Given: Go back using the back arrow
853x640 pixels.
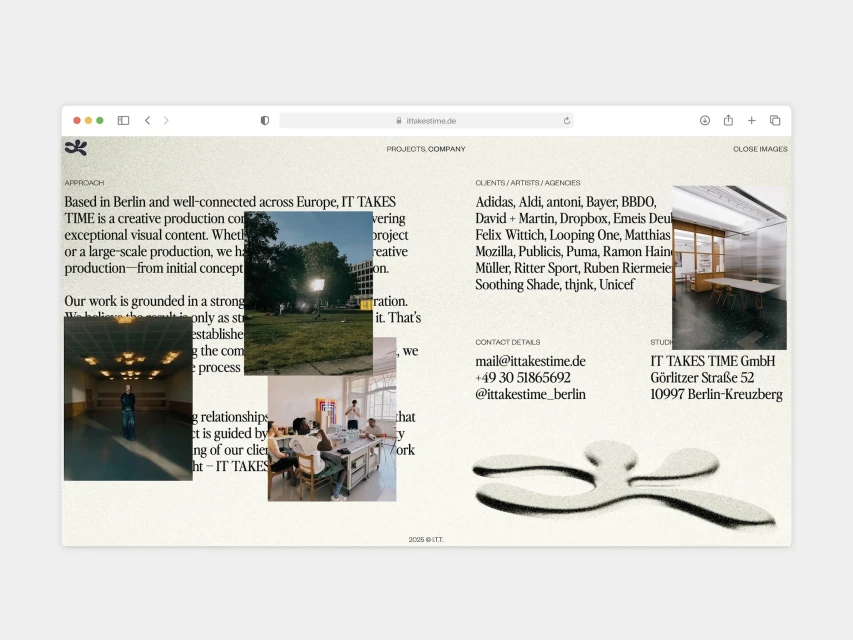Looking at the screenshot, I should [x=147, y=120].
